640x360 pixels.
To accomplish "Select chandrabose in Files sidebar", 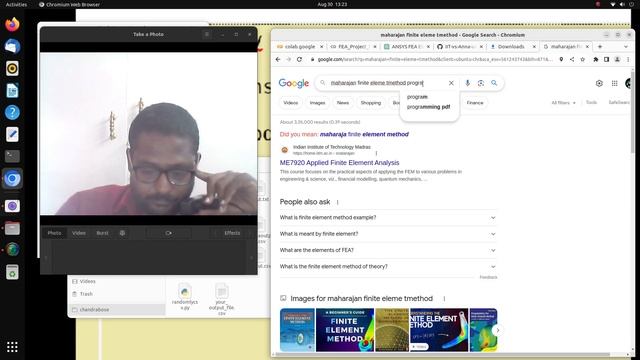I will (117, 310).
